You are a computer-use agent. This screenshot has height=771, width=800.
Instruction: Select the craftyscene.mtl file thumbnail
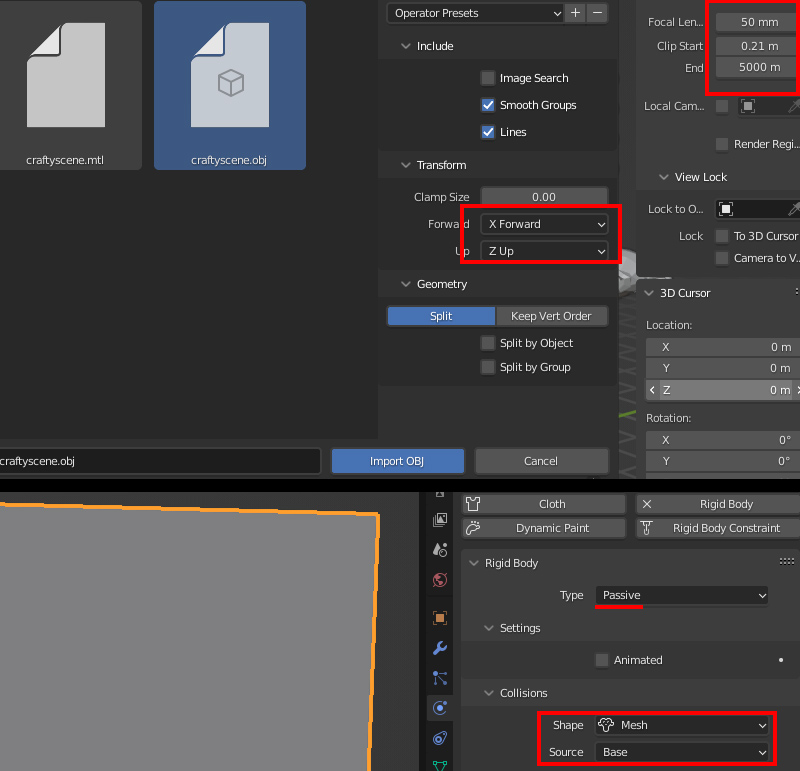pos(66,85)
